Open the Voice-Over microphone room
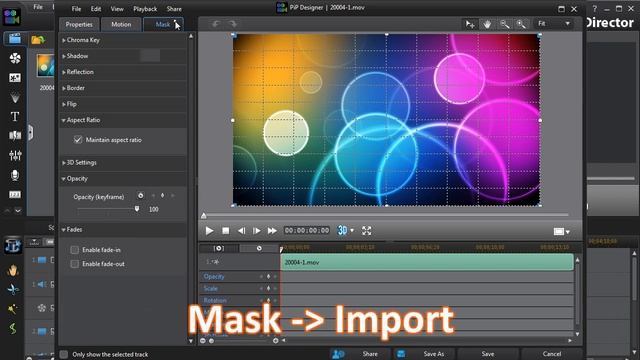This screenshot has height=360, width=640. pos(15,175)
